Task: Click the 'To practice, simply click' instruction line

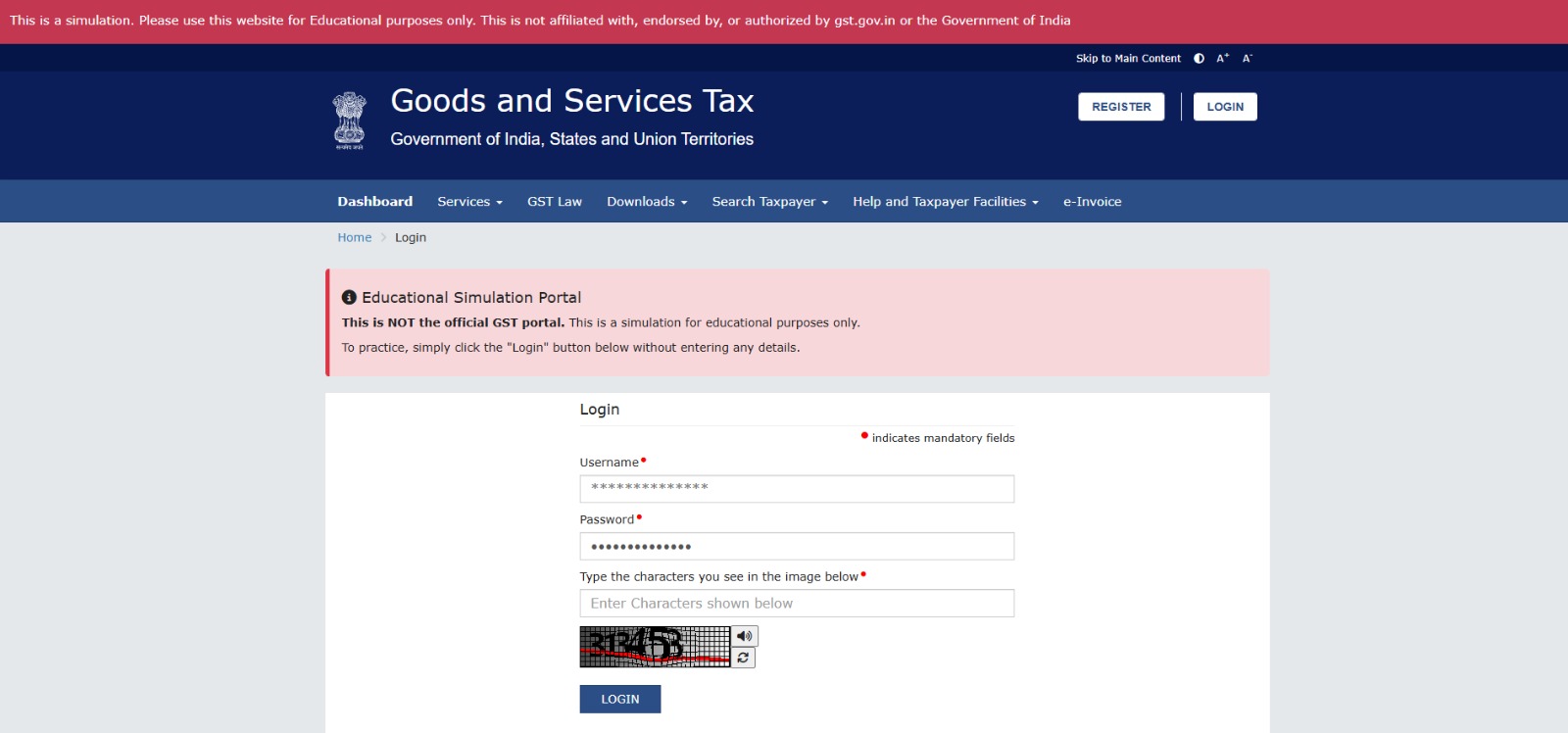Action: [570, 348]
